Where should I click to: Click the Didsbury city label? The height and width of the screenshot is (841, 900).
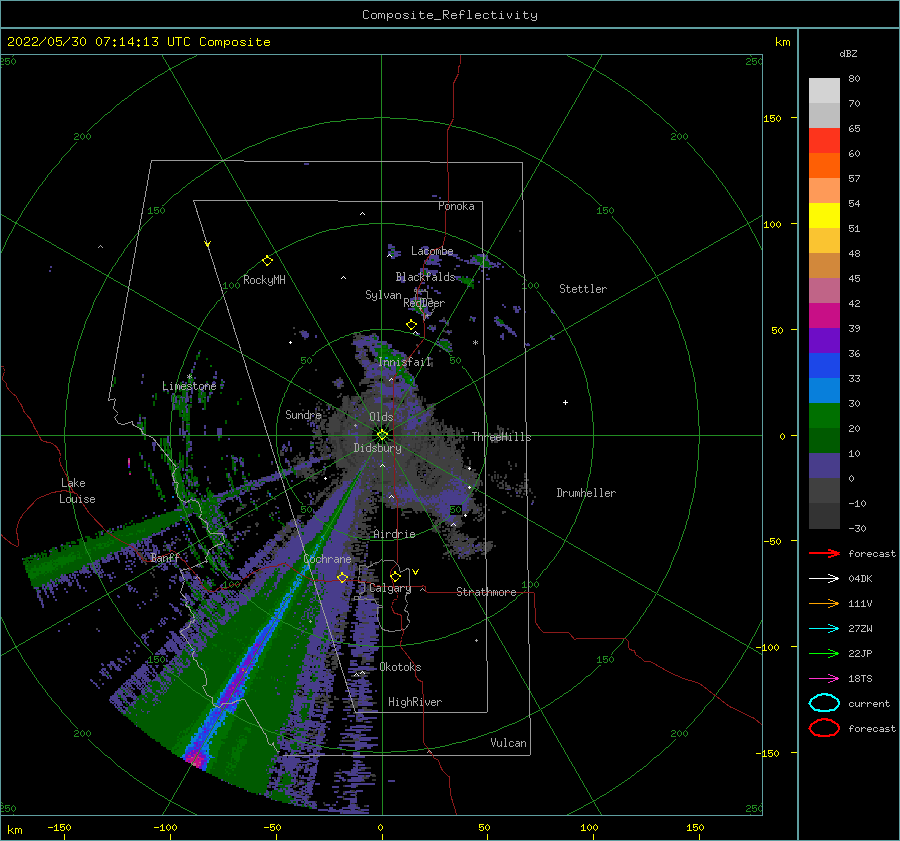point(377,448)
